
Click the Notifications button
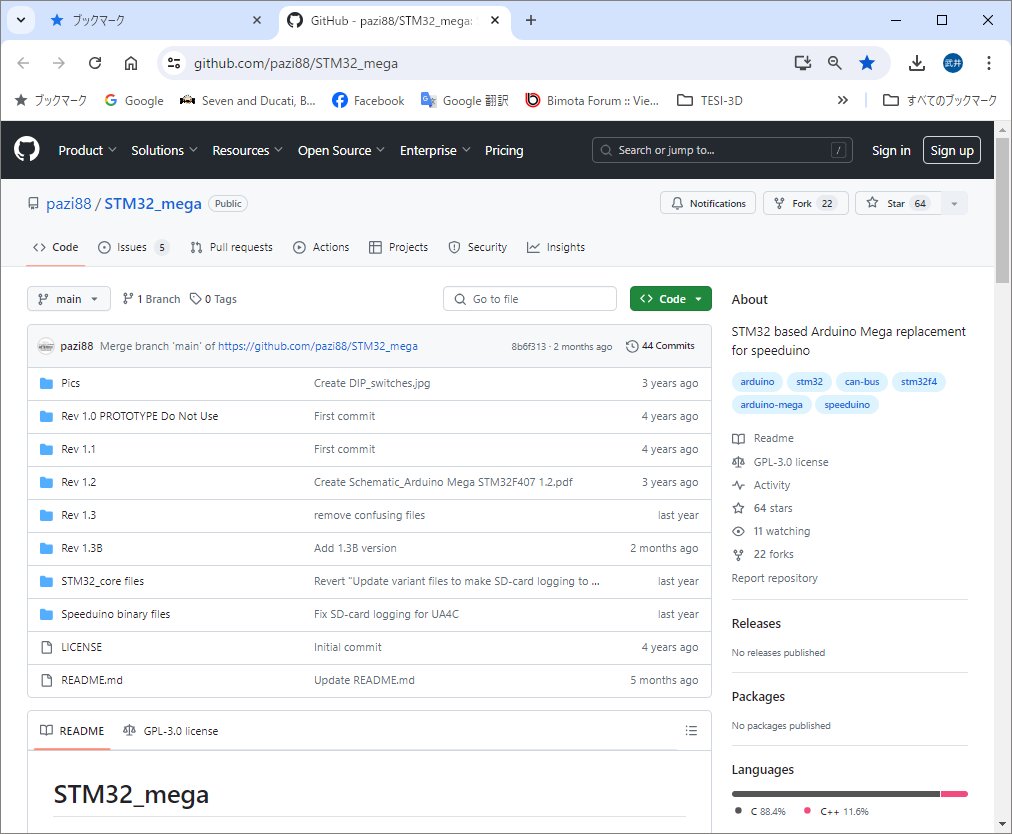707,203
